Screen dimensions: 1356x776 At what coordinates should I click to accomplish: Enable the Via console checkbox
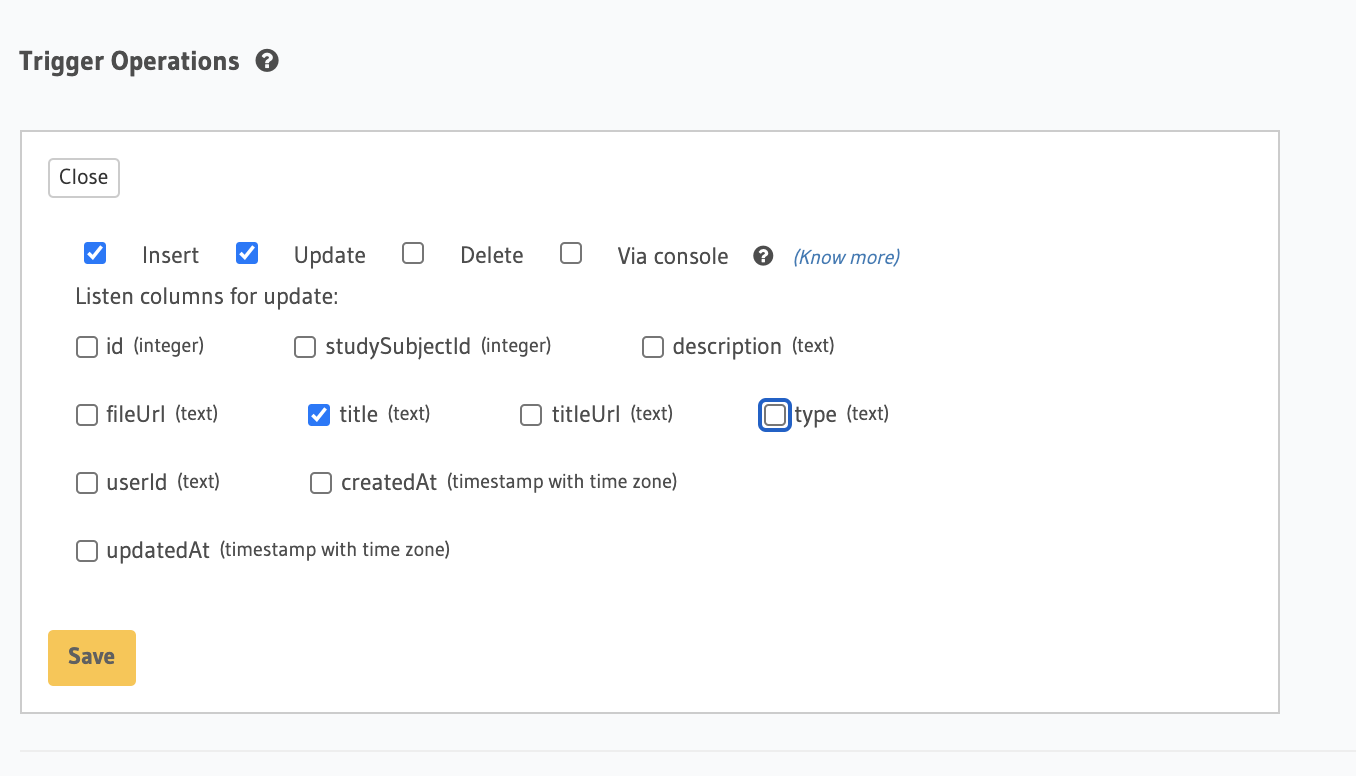pos(571,253)
